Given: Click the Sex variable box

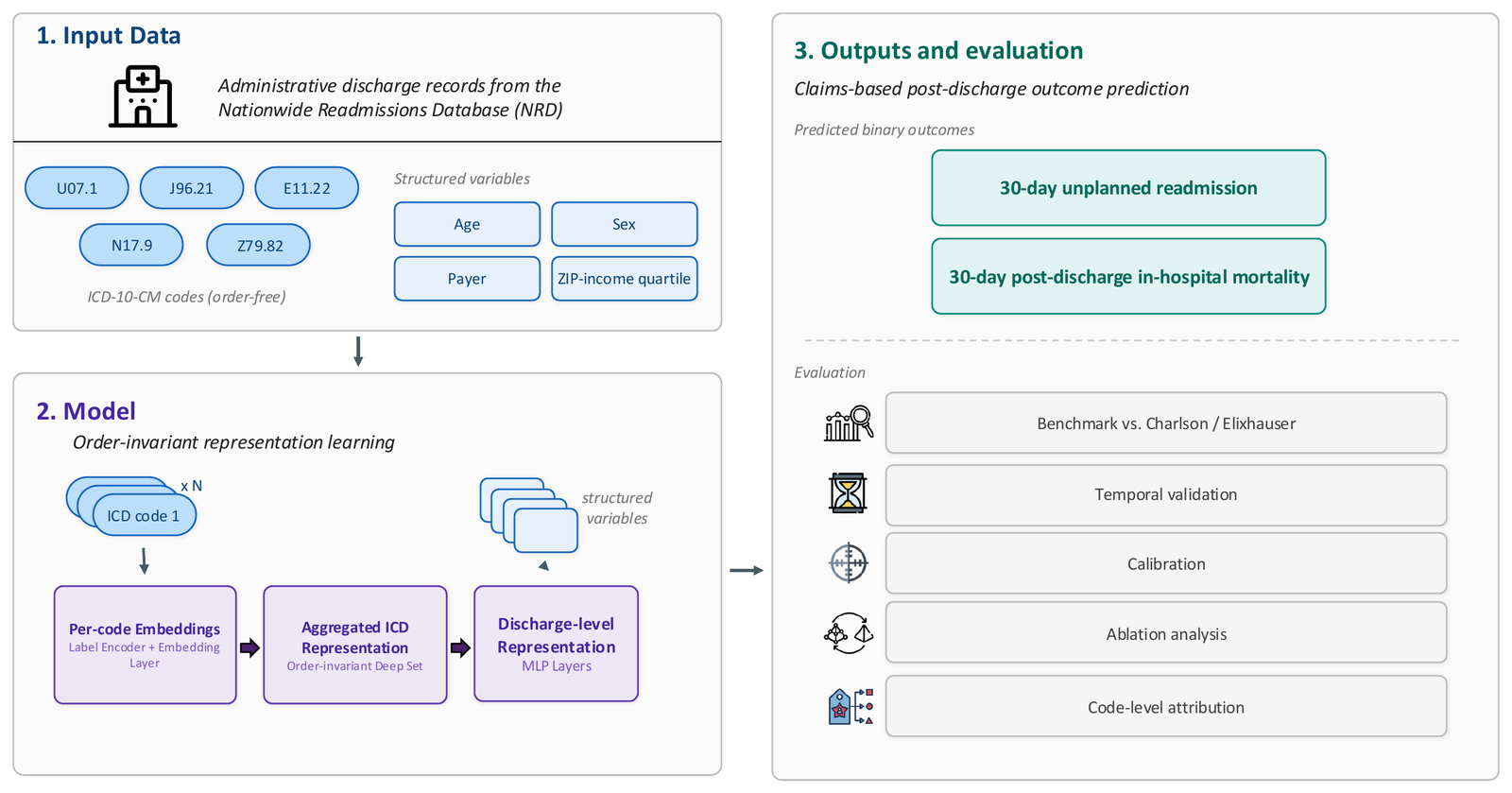Looking at the screenshot, I should point(625,224).
